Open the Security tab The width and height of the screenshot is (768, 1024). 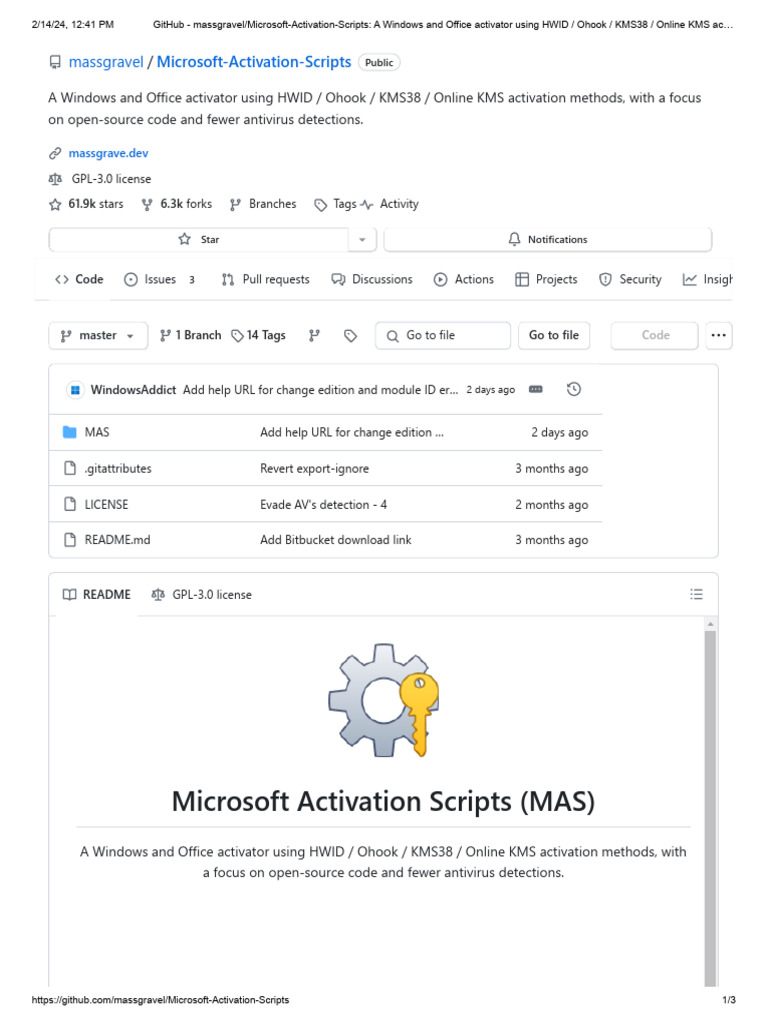630,280
